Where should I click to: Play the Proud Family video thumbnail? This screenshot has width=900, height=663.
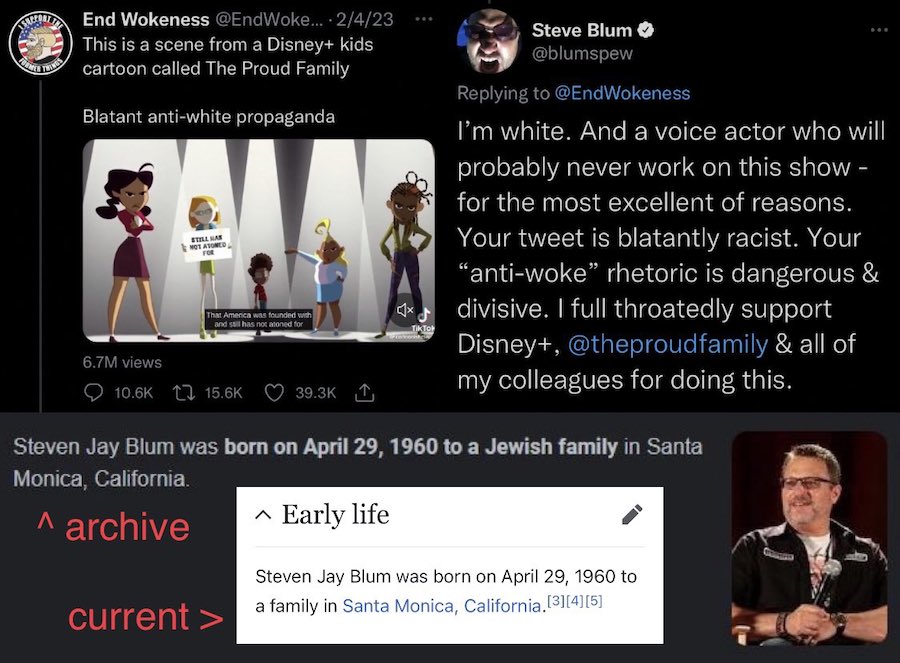coord(259,241)
